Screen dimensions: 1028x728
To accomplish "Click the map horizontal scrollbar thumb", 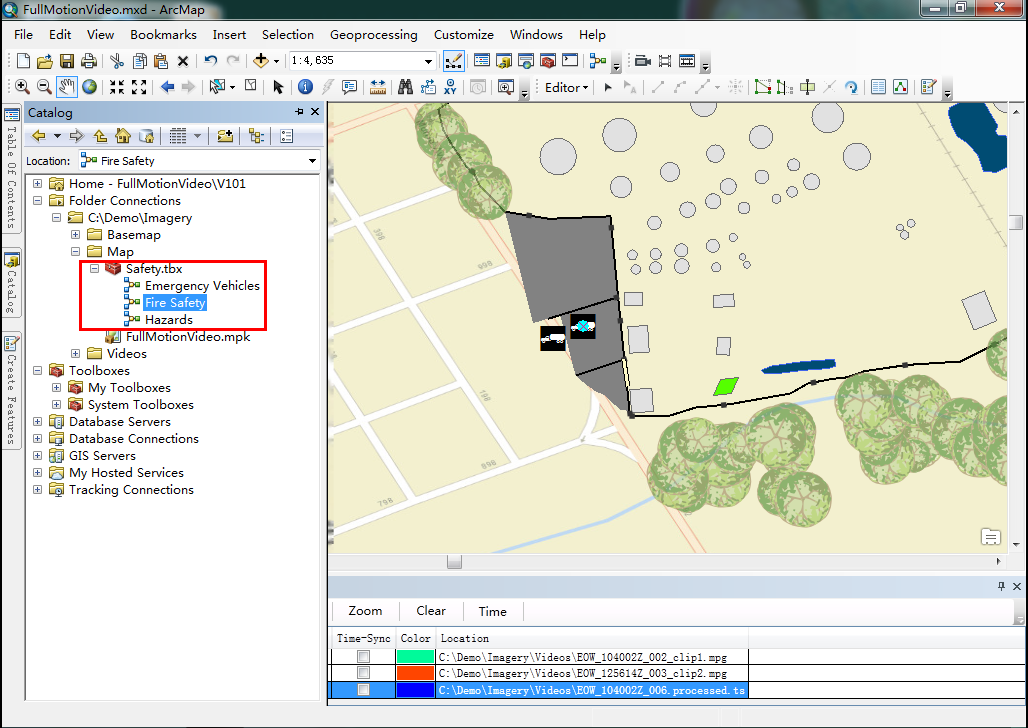I will tap(454, 562).
